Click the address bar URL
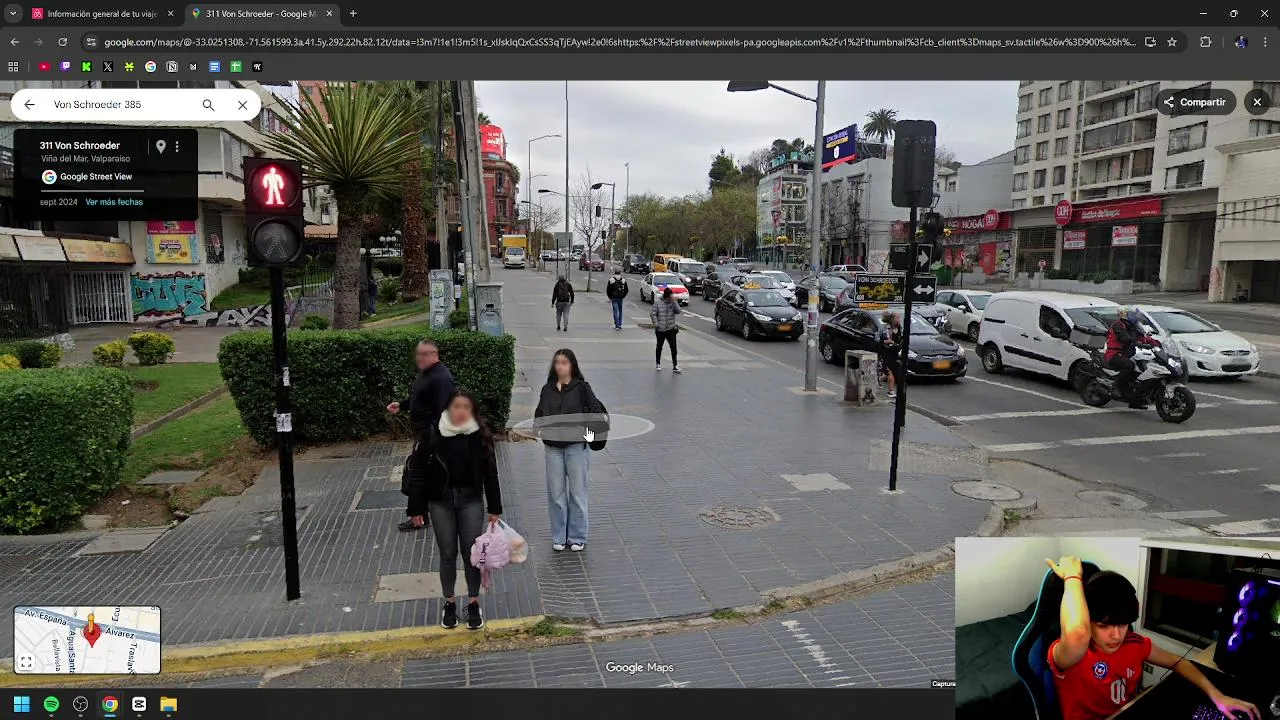This screenshot has width=1280, height=720. point(620,42)
